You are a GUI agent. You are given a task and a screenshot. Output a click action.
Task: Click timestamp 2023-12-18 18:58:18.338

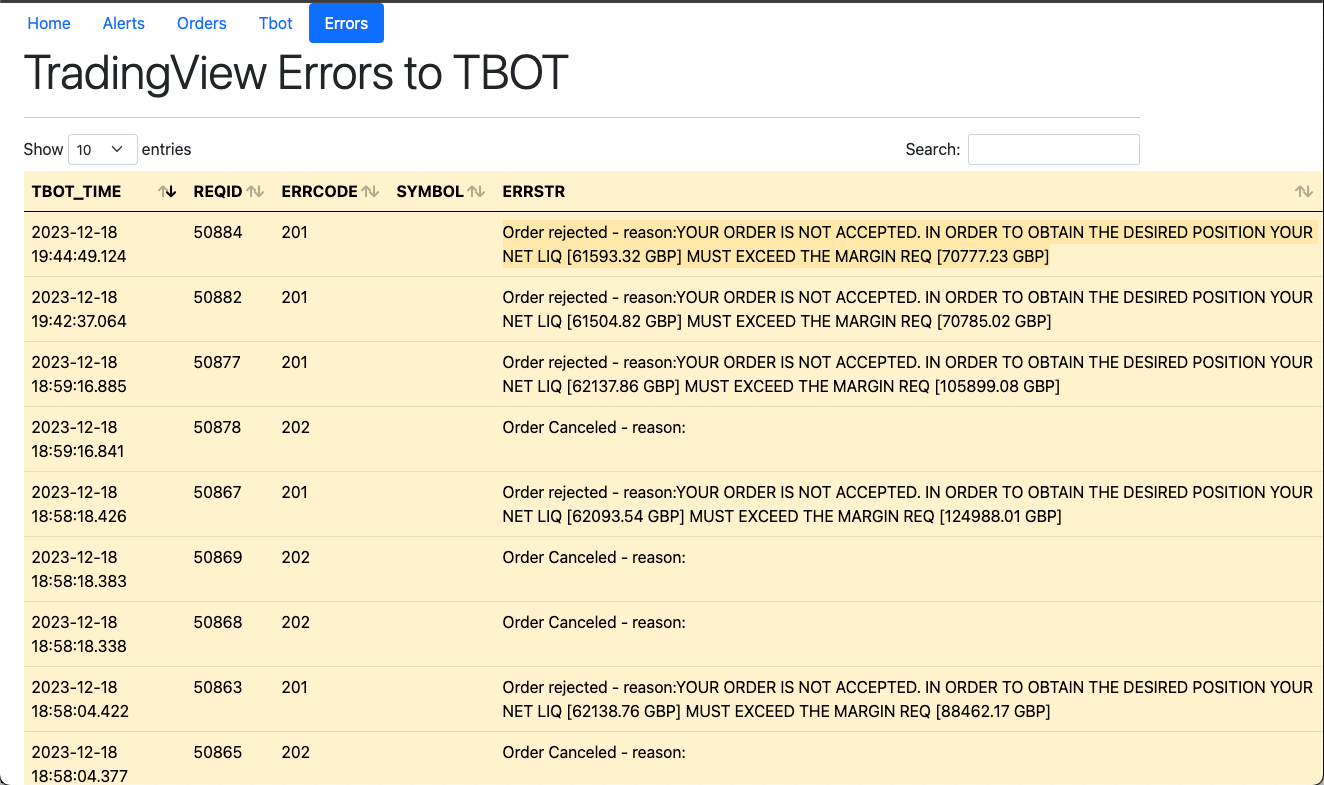point(79,634)
